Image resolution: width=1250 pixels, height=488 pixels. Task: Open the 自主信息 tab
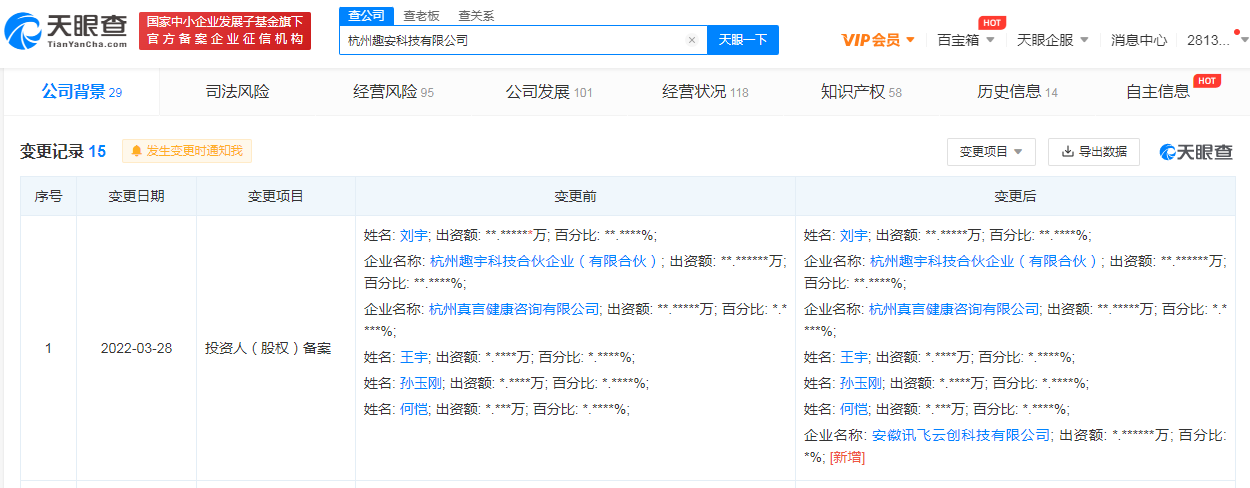[1158, 92]
